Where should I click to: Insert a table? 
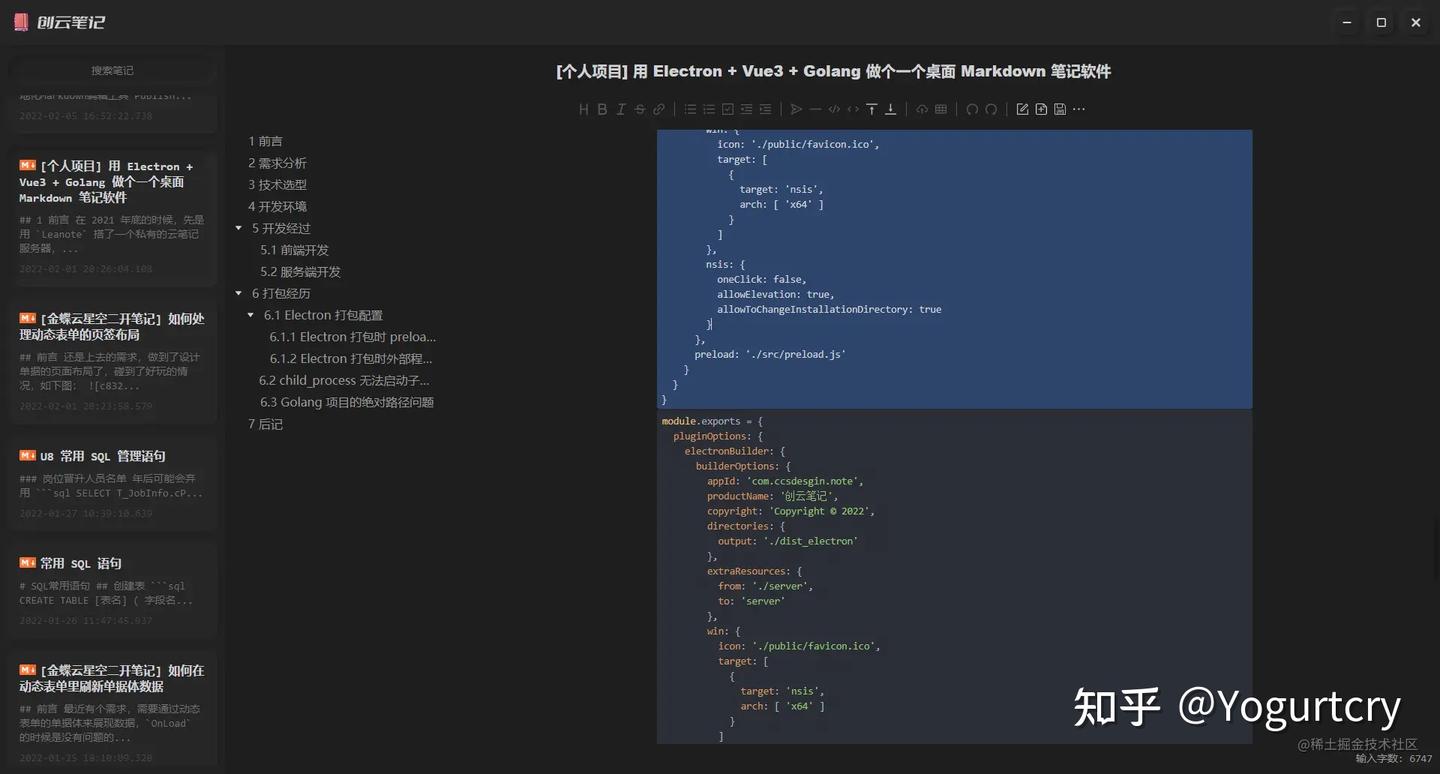939,109
